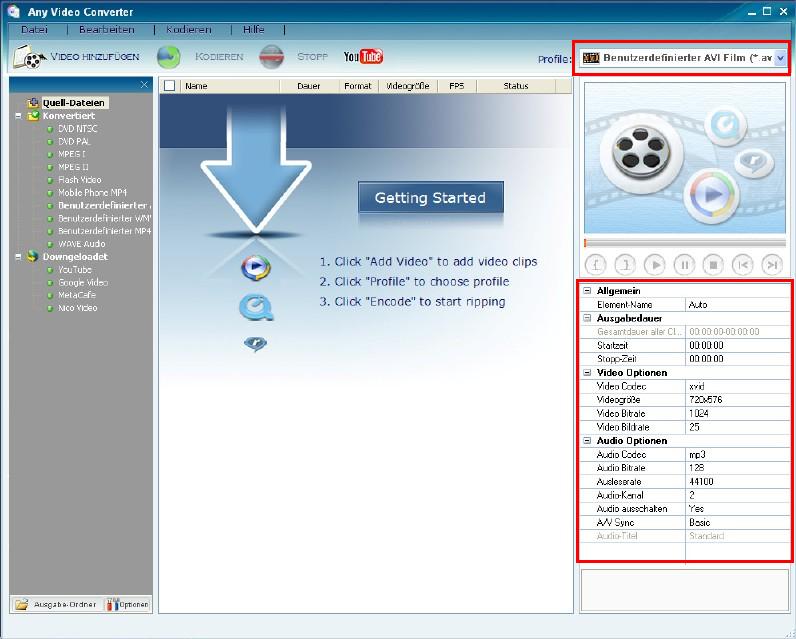Open the Profile dropdown for AVI Film

[x=780, y=58]
